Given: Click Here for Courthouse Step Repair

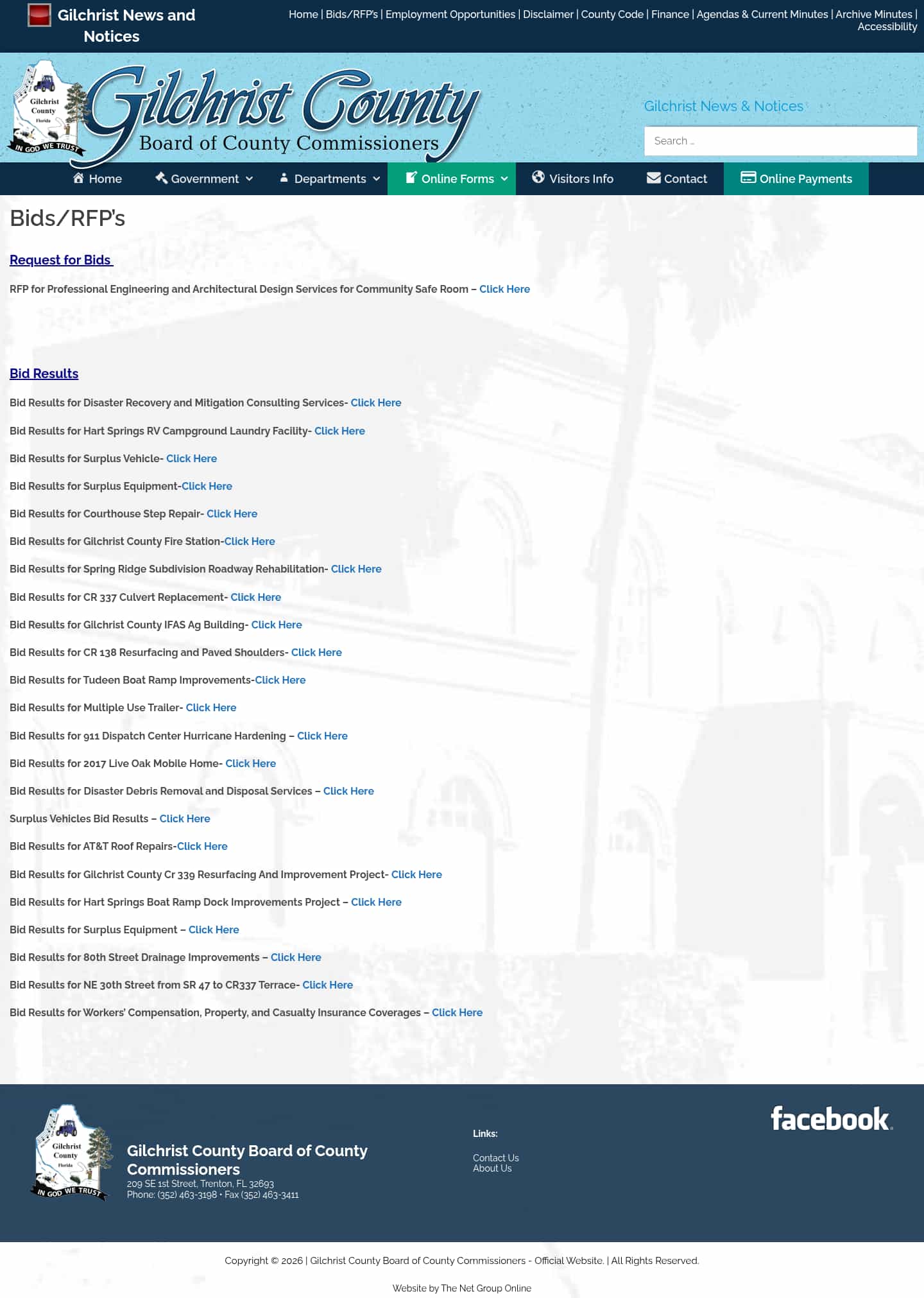Looking at the screenshot, I should tap(232, 514).
